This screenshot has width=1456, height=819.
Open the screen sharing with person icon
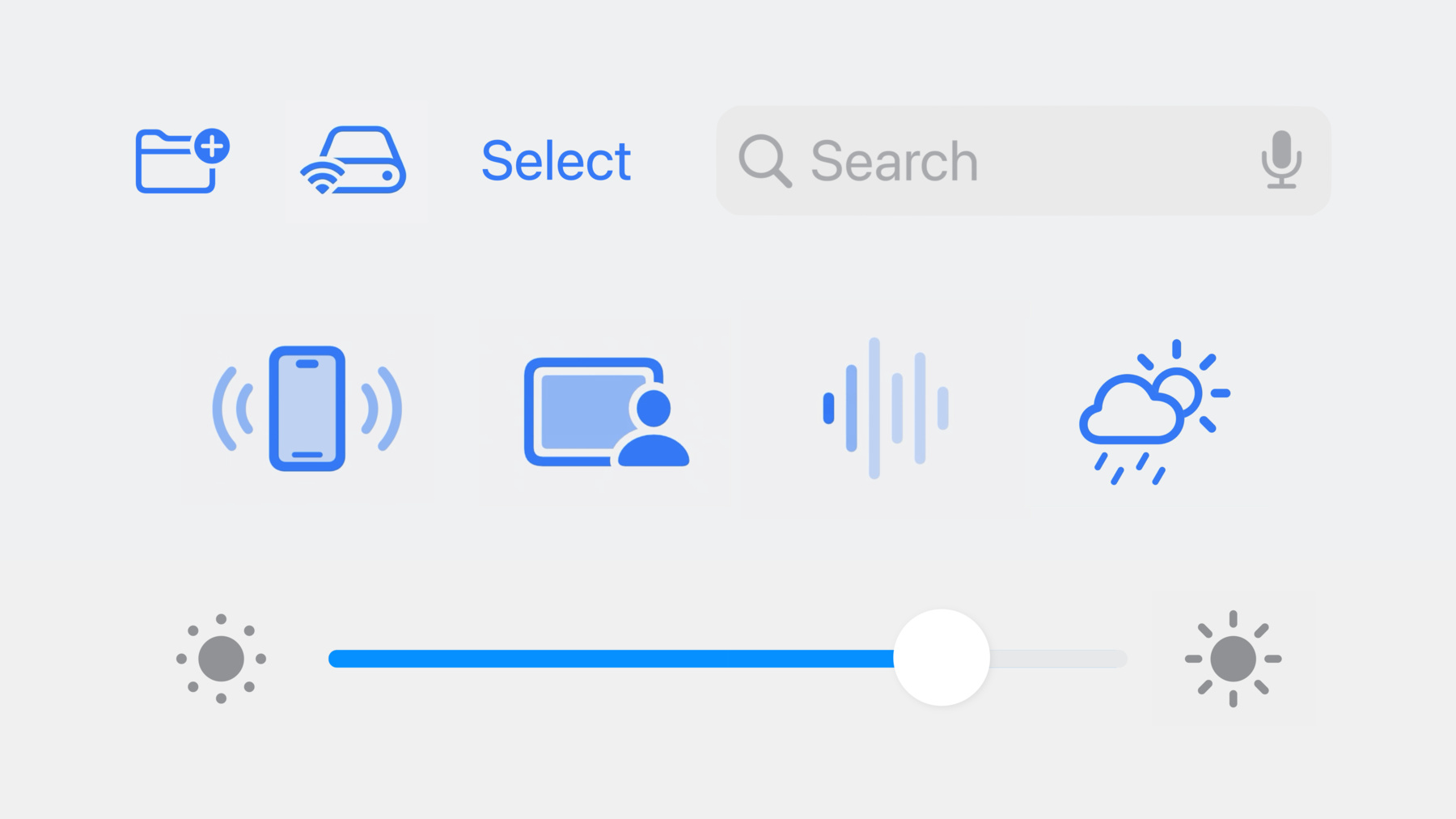pos(607,412)
